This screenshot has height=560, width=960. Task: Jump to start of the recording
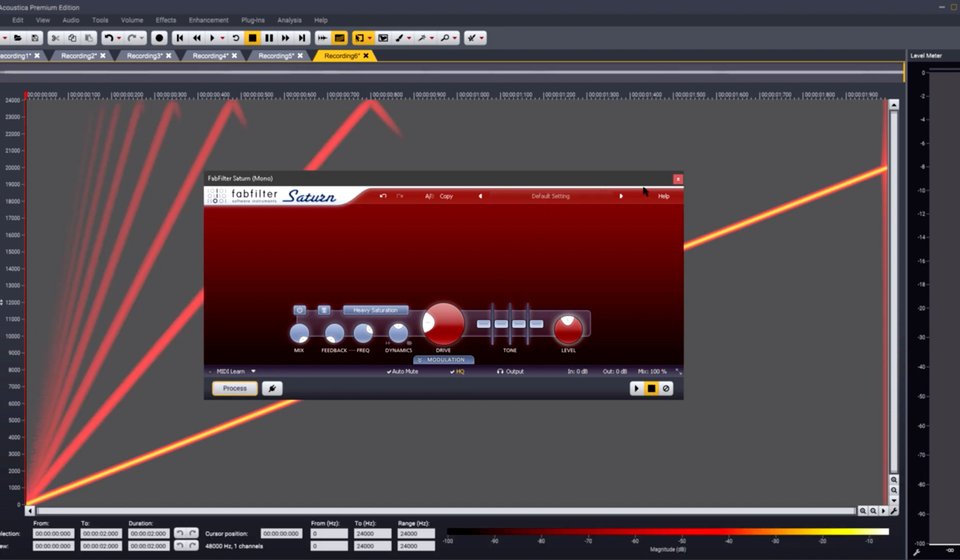coord(180,38)
